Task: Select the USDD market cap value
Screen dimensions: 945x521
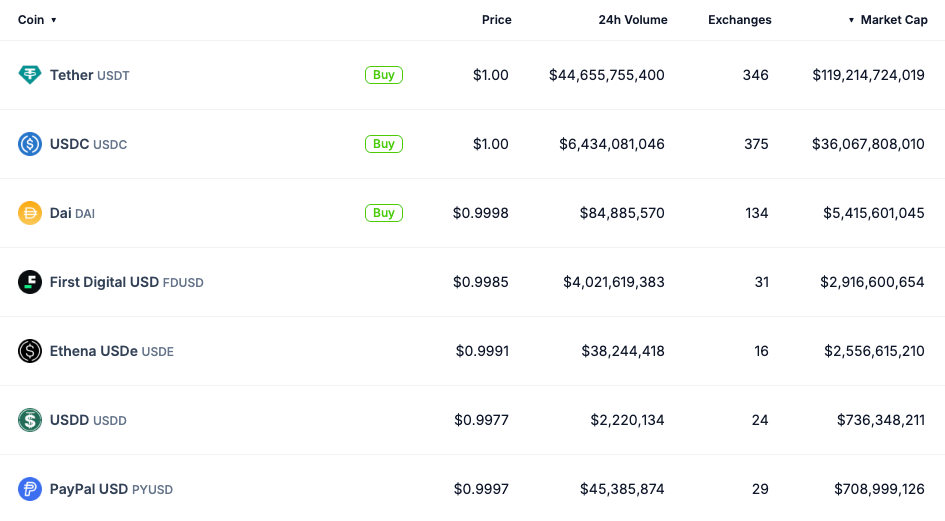Action: (x=881, y=420)
